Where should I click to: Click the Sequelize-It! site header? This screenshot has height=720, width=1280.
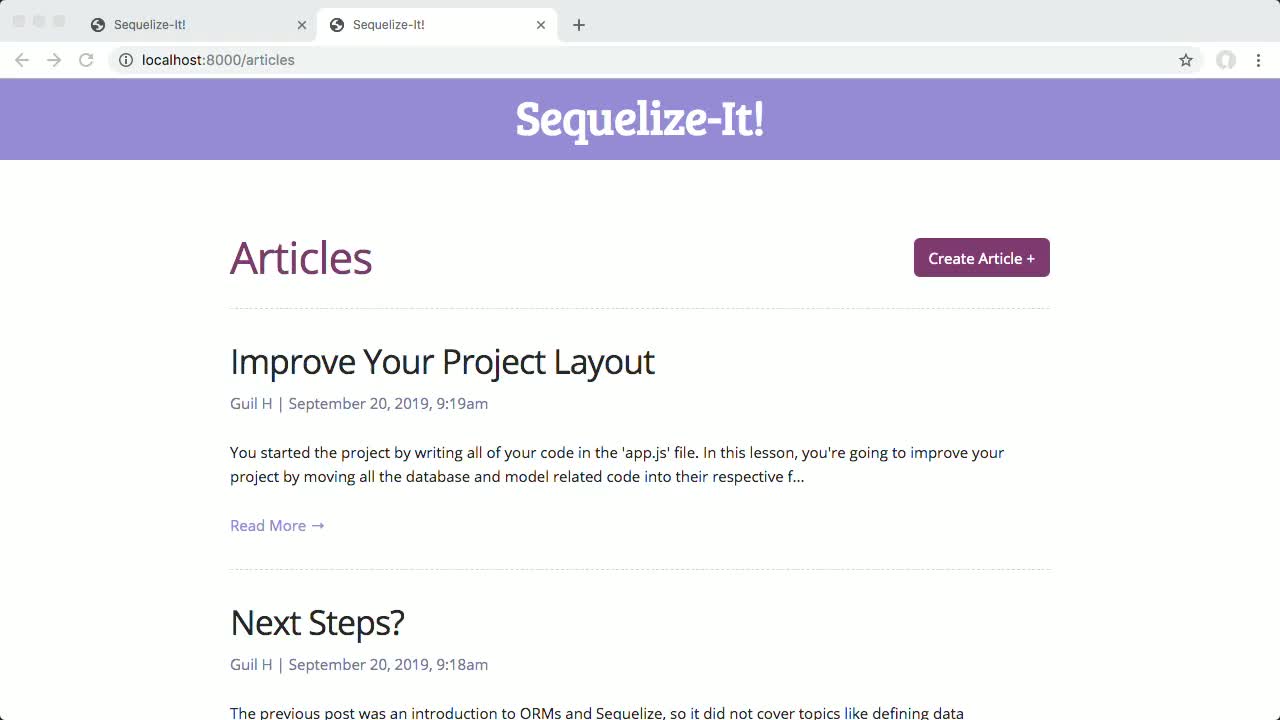pos(639,119)
